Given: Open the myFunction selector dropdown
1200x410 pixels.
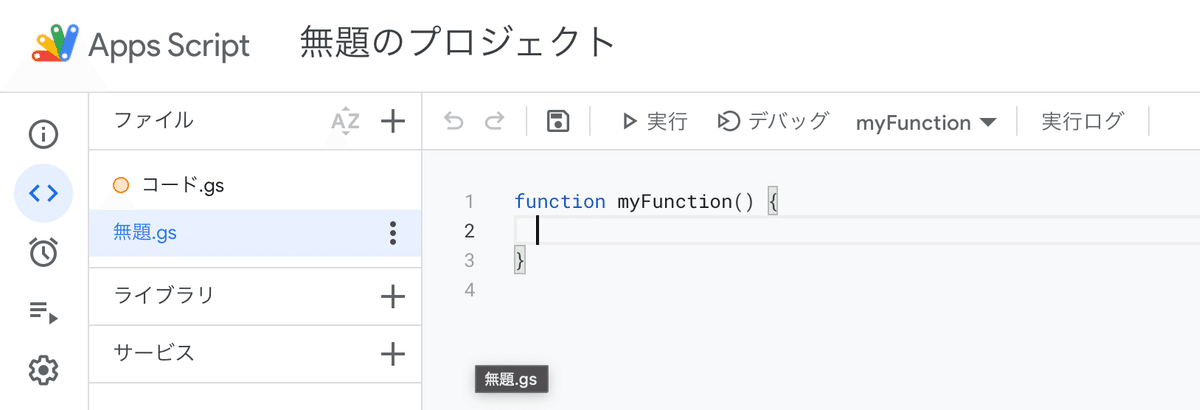Looking at the screenshot, I should point(926,123).
